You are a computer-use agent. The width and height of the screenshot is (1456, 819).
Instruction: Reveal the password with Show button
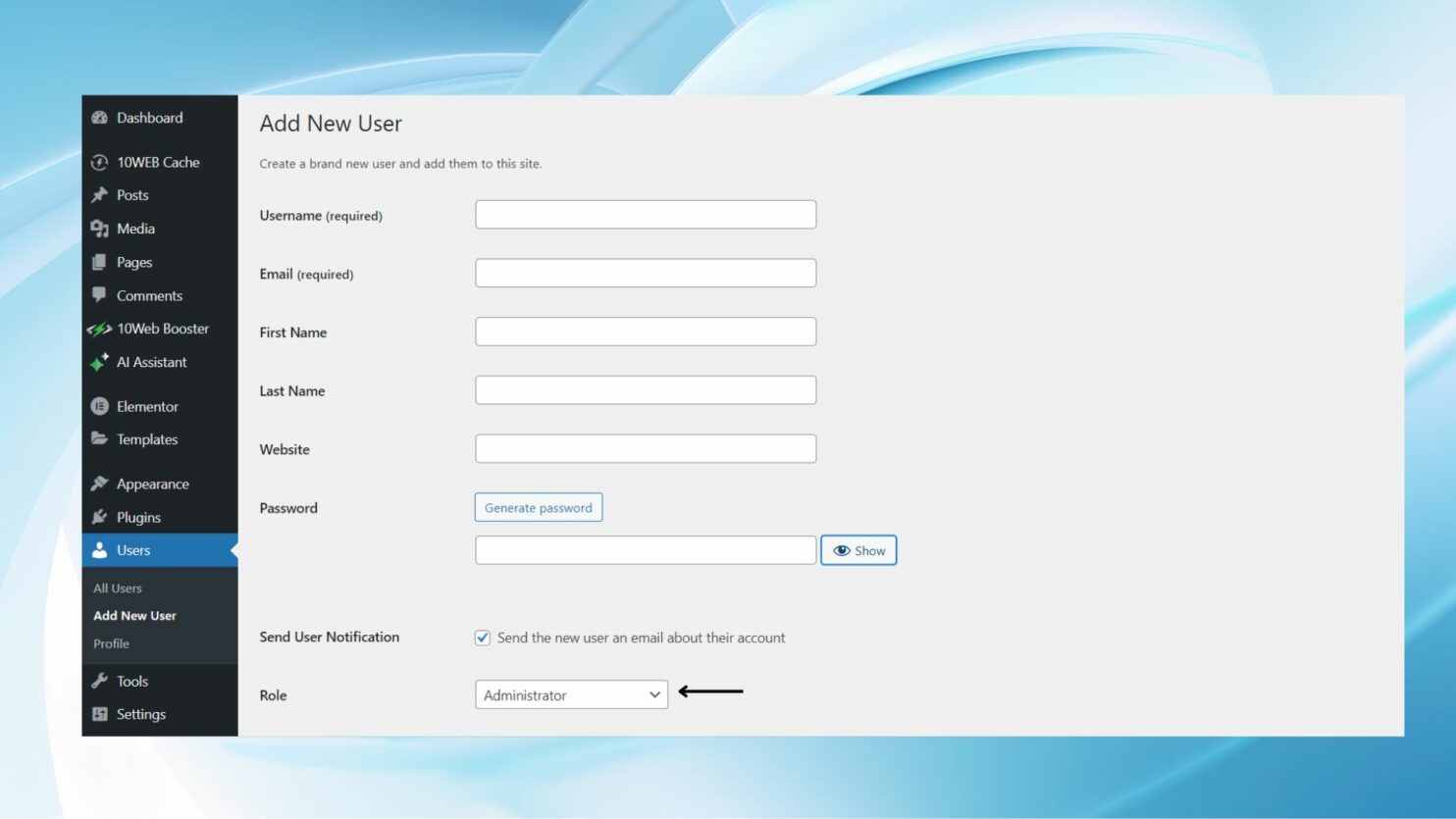(x=858, y=550)
